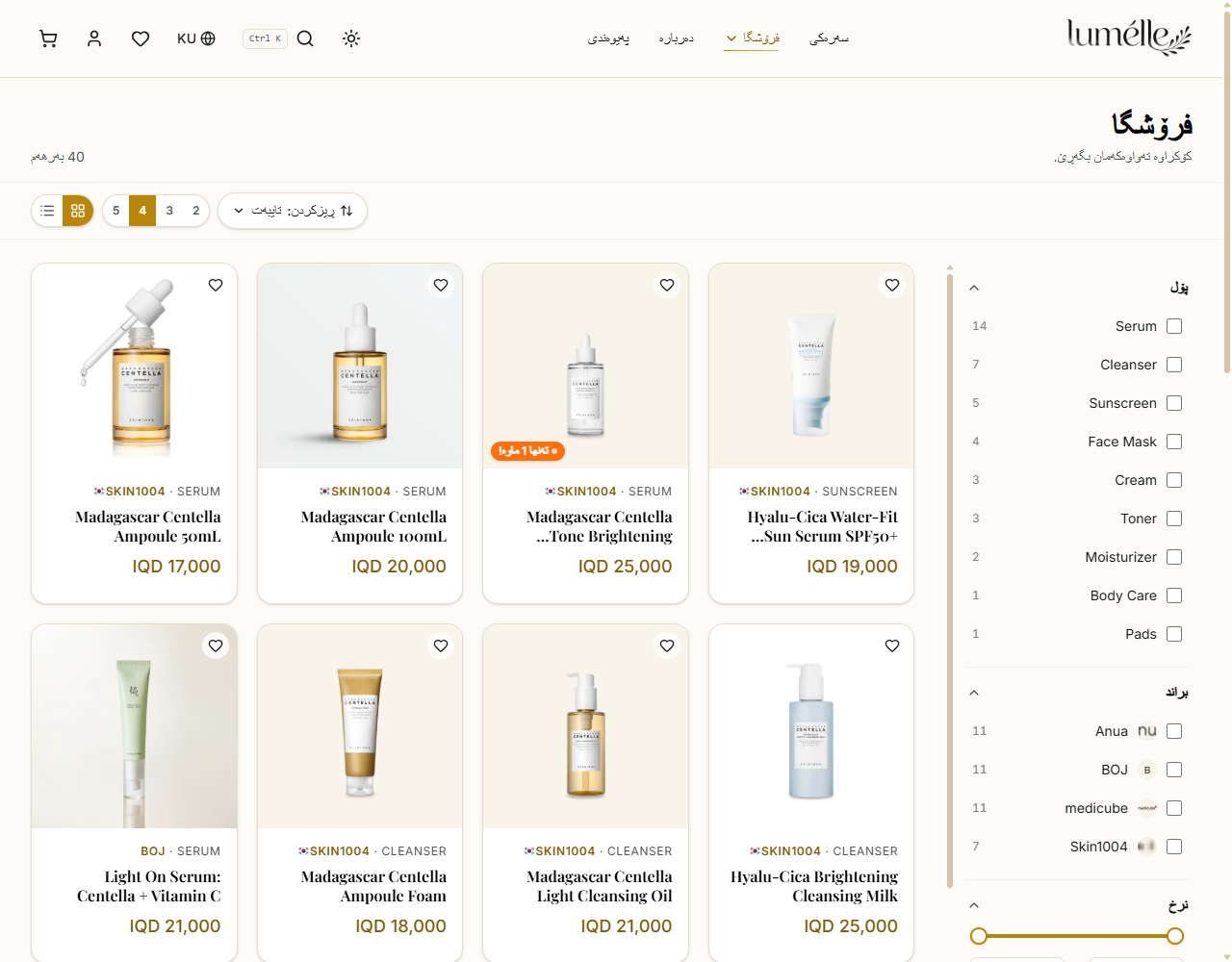
Task: Click the Ctrl K shortcut badge
Action: (x=265, y=38)
